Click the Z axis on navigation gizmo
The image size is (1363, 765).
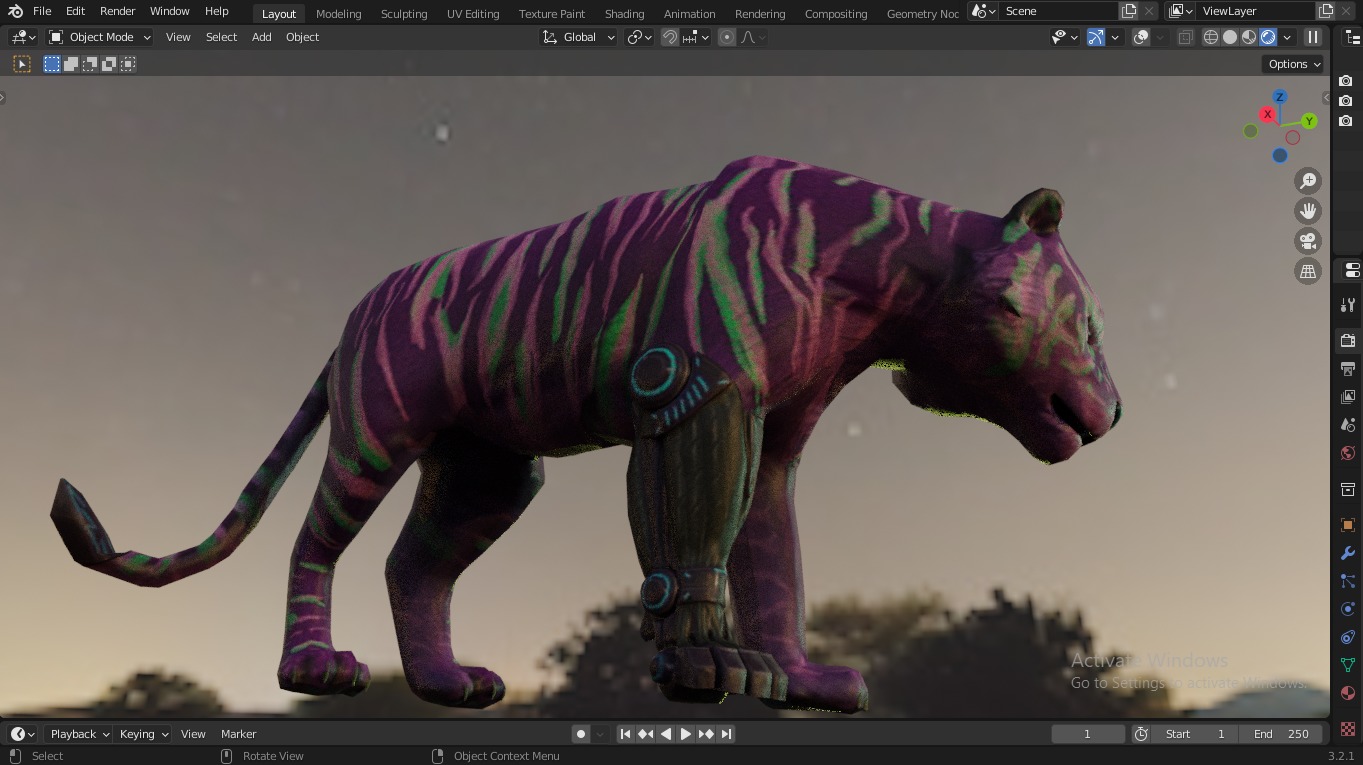tap(1279, 97)
